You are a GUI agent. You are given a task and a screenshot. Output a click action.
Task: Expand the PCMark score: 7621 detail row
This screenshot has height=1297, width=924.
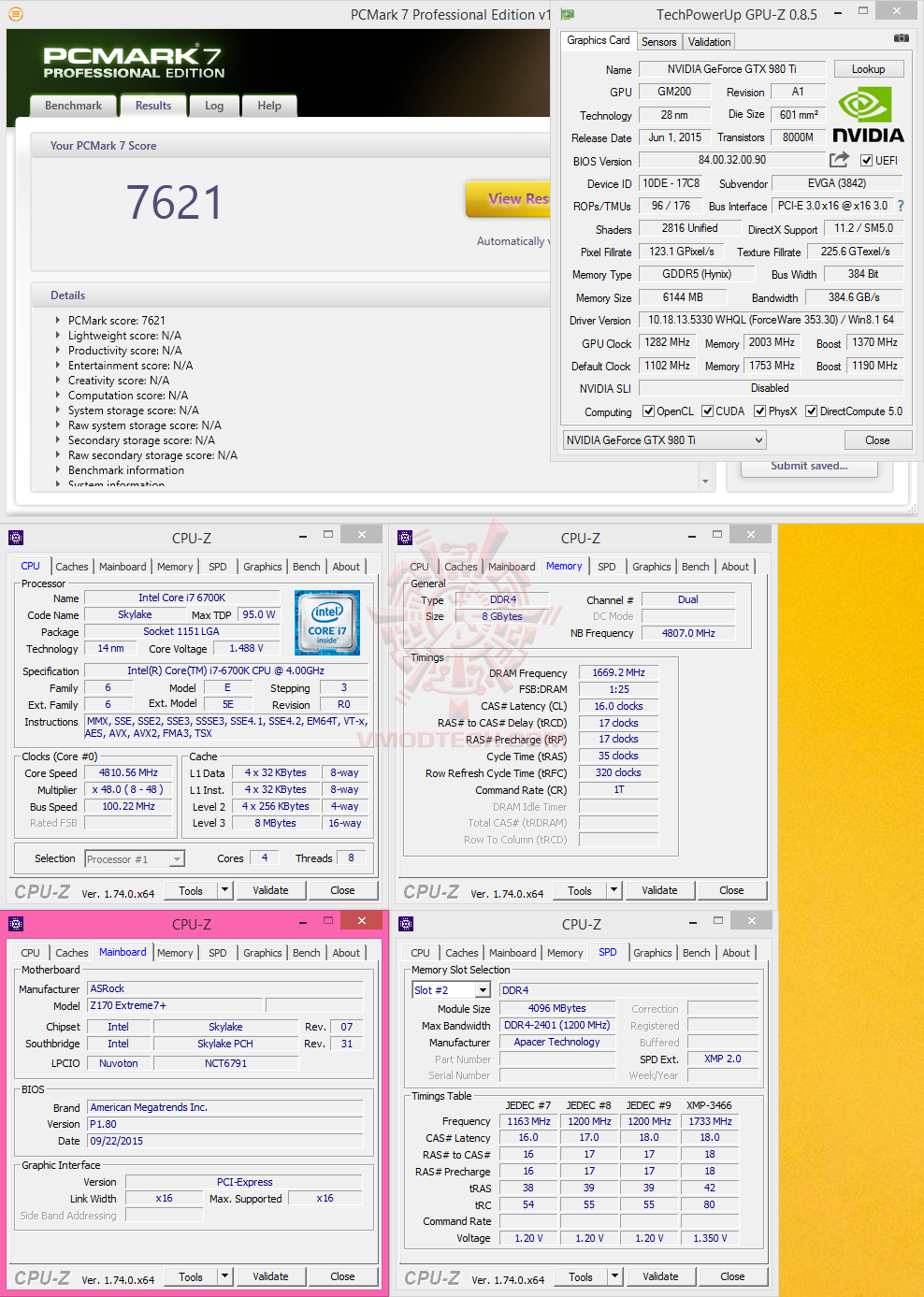point(58,321)
